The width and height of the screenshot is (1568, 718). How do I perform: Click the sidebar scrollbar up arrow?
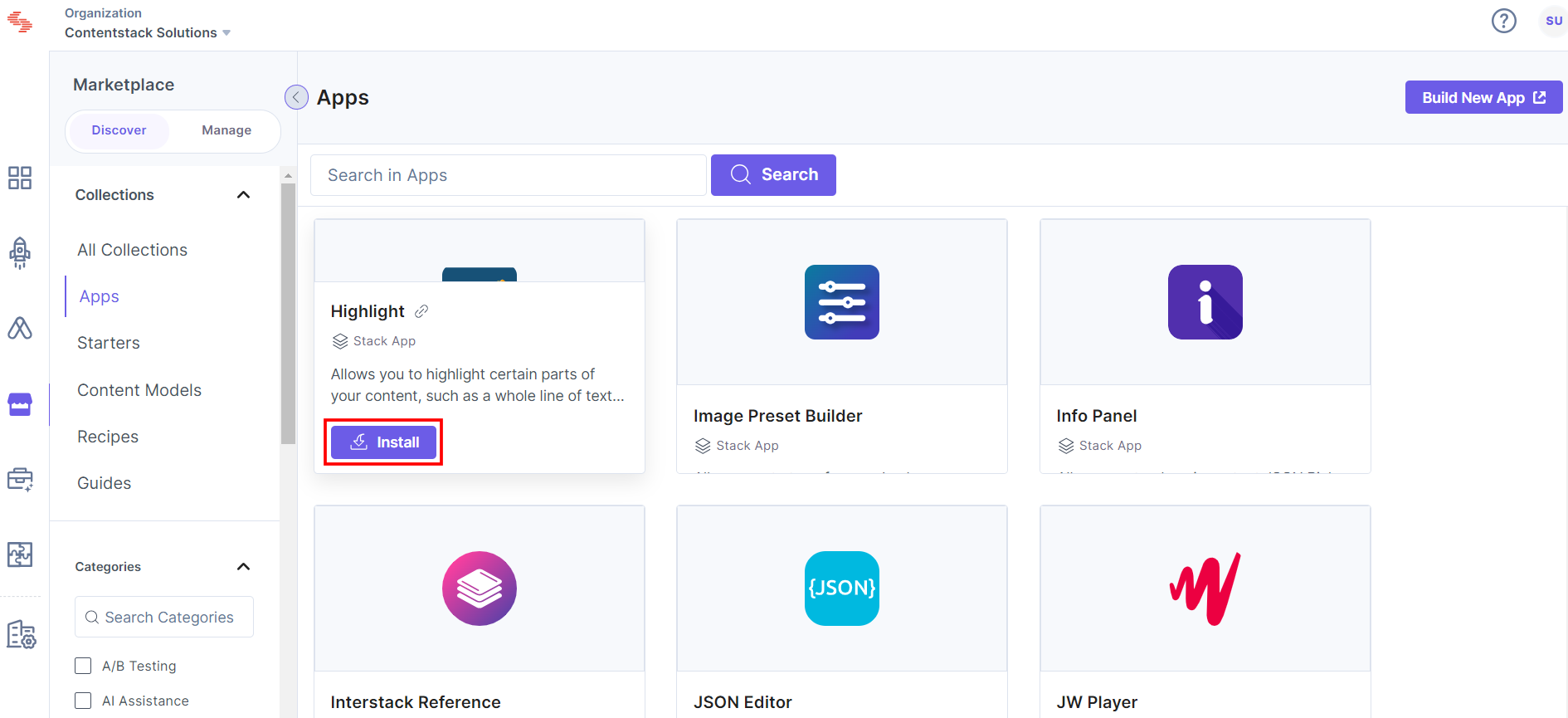pos(288,175)
